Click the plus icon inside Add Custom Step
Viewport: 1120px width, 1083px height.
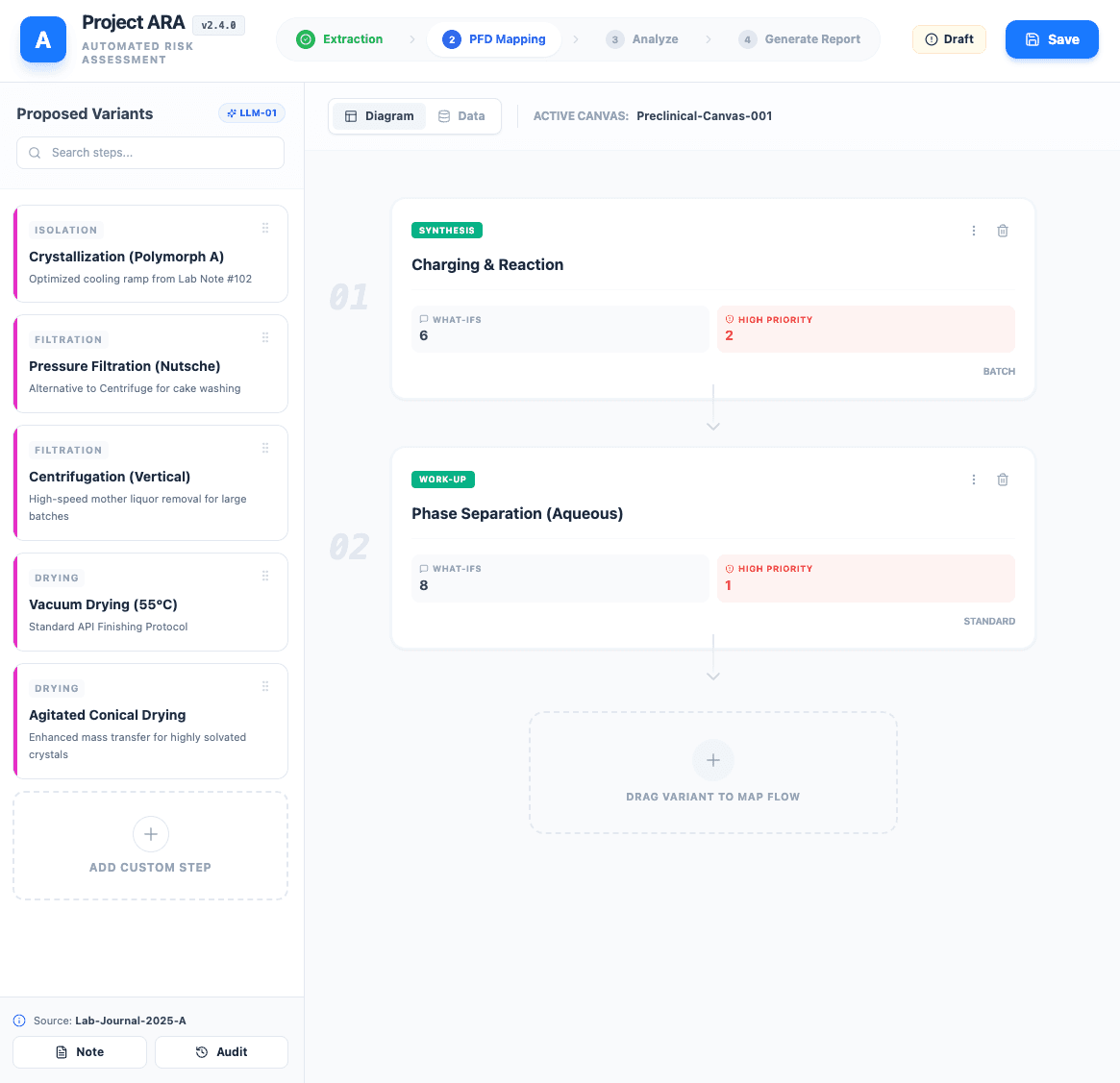click(150, 834)
